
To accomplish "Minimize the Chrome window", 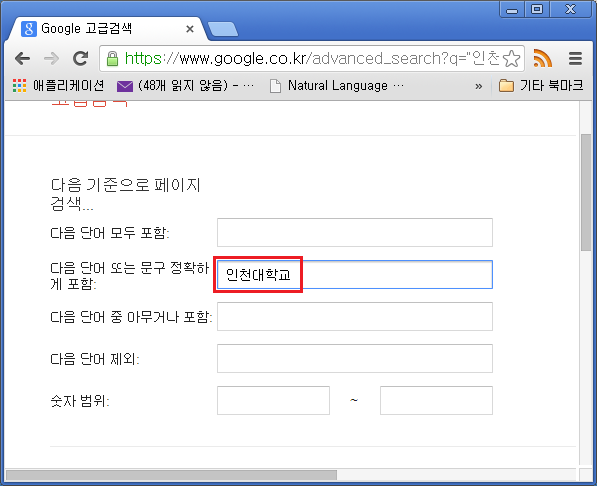I will pos(512,9).
